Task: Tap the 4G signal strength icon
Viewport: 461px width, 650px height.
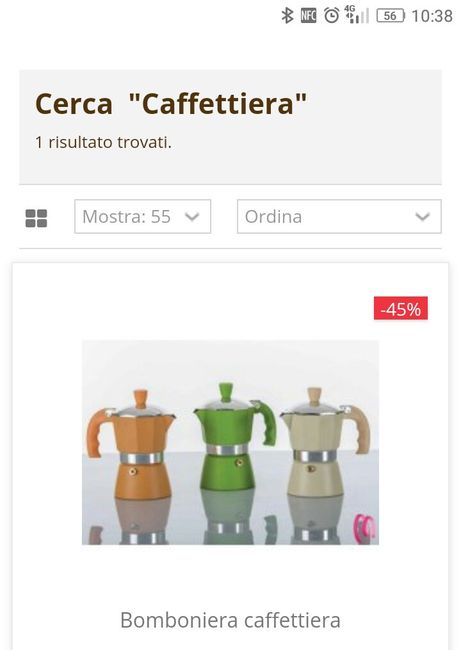Action: click(356, 15)
